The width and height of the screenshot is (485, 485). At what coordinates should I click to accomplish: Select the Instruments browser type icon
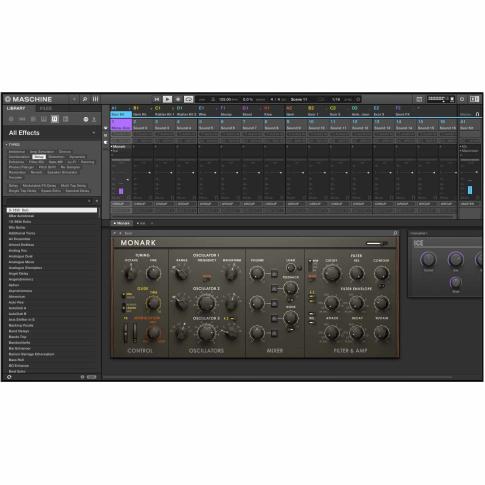(x=44, y=119)
